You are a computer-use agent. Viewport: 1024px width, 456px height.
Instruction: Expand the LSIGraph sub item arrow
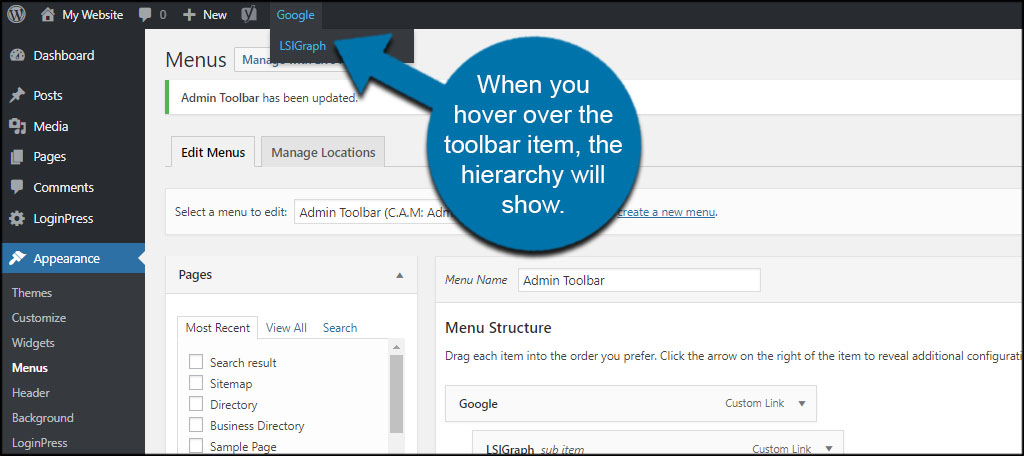pos(829,448)
